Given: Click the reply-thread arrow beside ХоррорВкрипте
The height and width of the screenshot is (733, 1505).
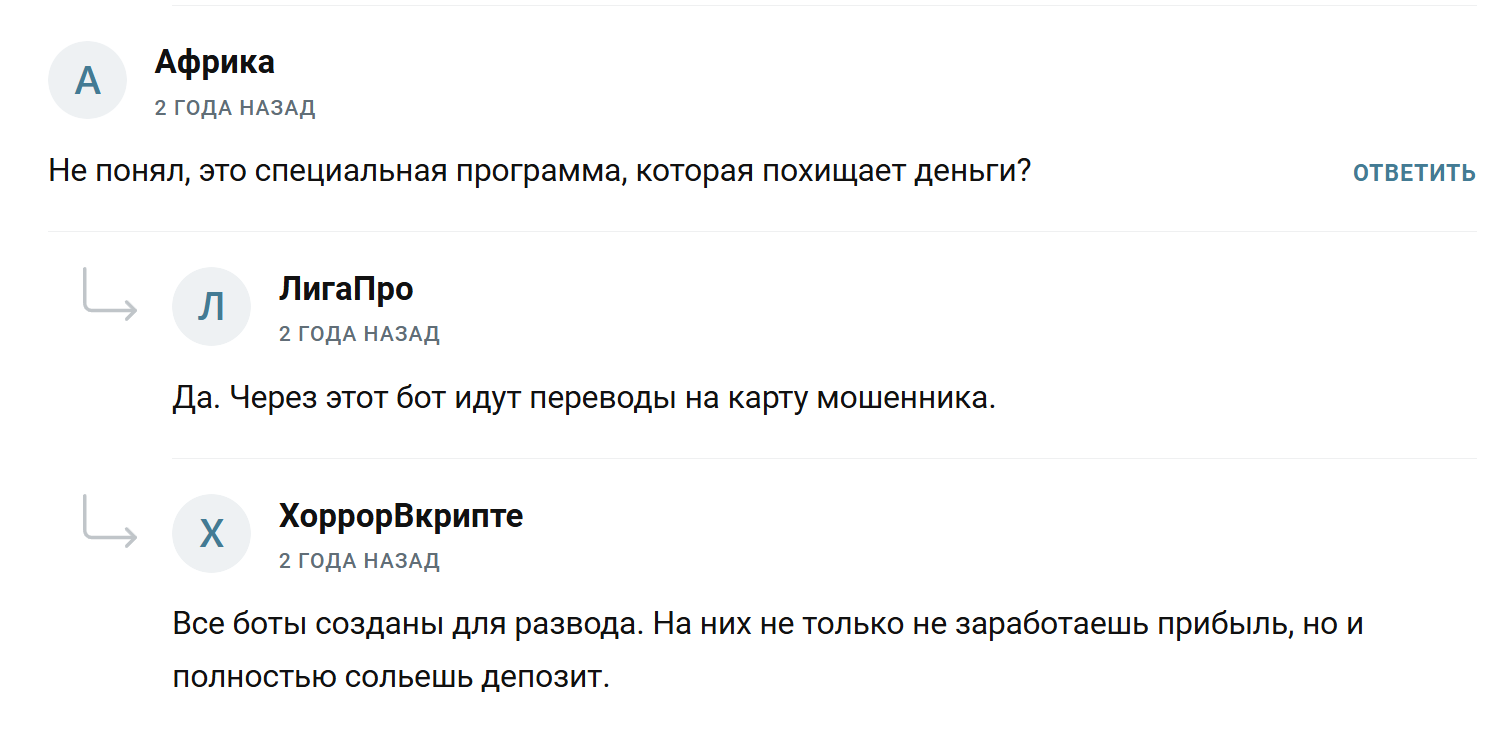Looking at the screenshot, I should point(110,521).
